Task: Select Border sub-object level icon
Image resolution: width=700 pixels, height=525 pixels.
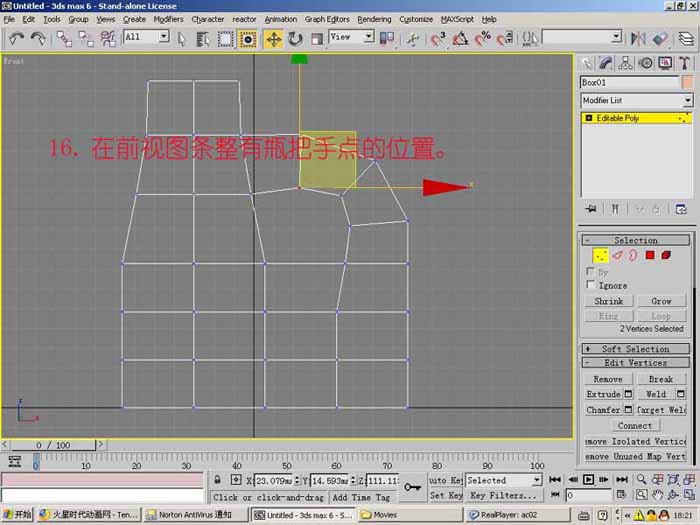Action: (633, 255)
